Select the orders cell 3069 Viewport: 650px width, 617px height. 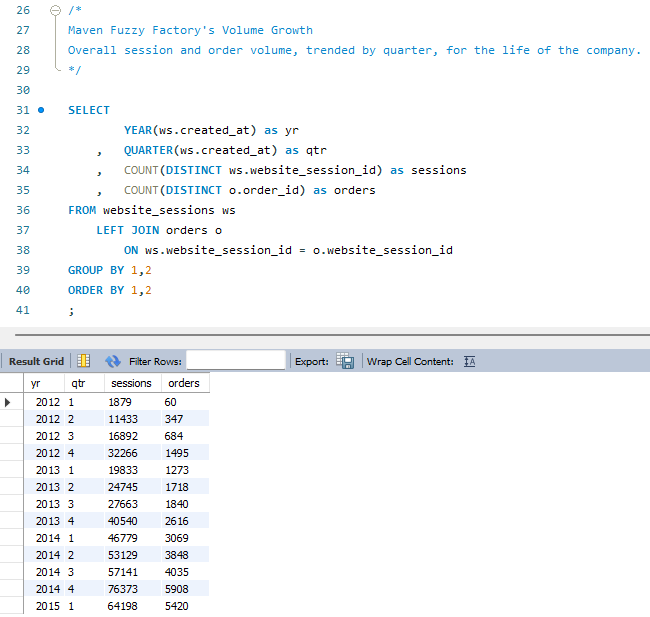(x=185, y=538)
